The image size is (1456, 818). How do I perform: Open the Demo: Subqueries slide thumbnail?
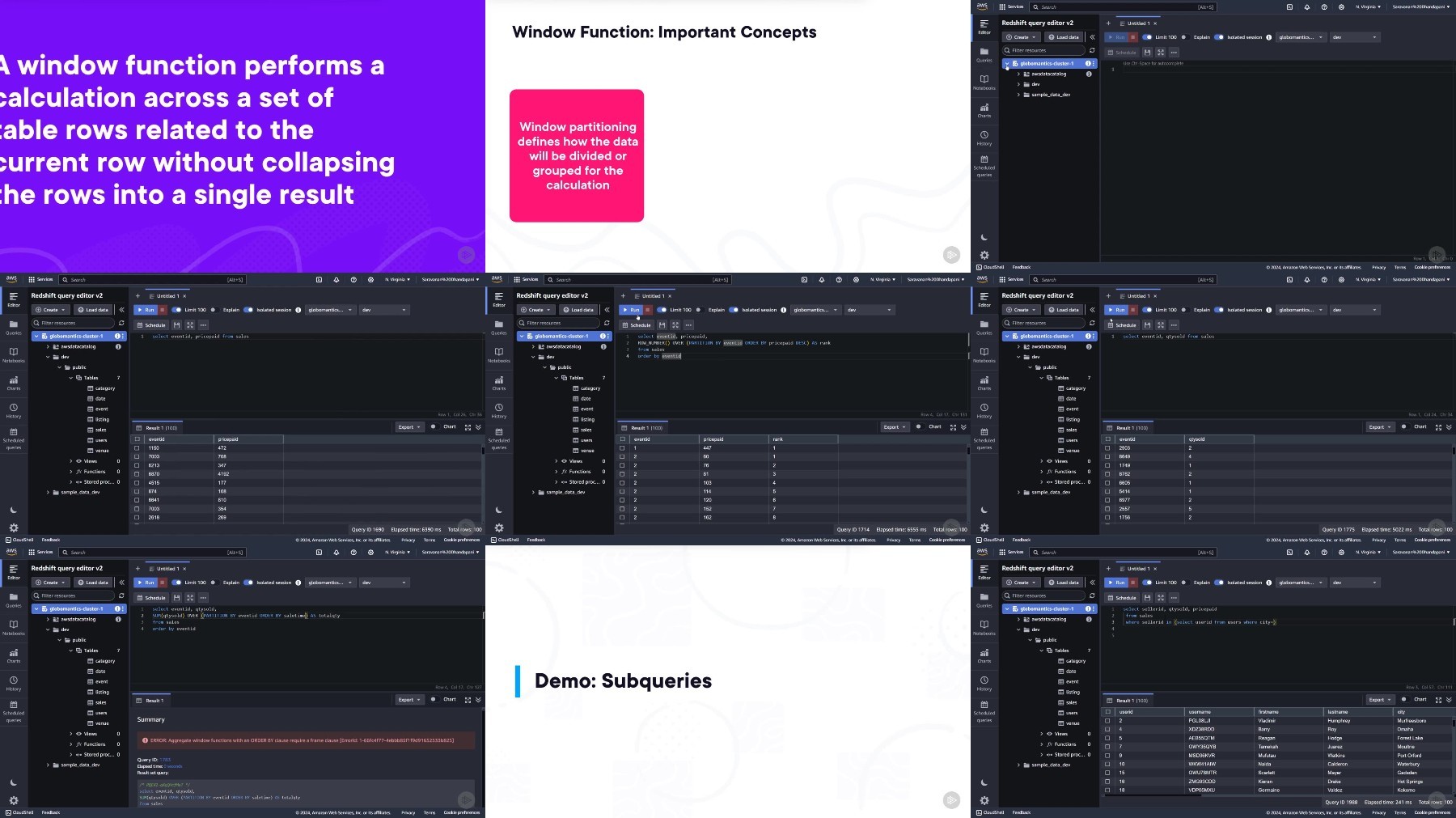(728, 681)
